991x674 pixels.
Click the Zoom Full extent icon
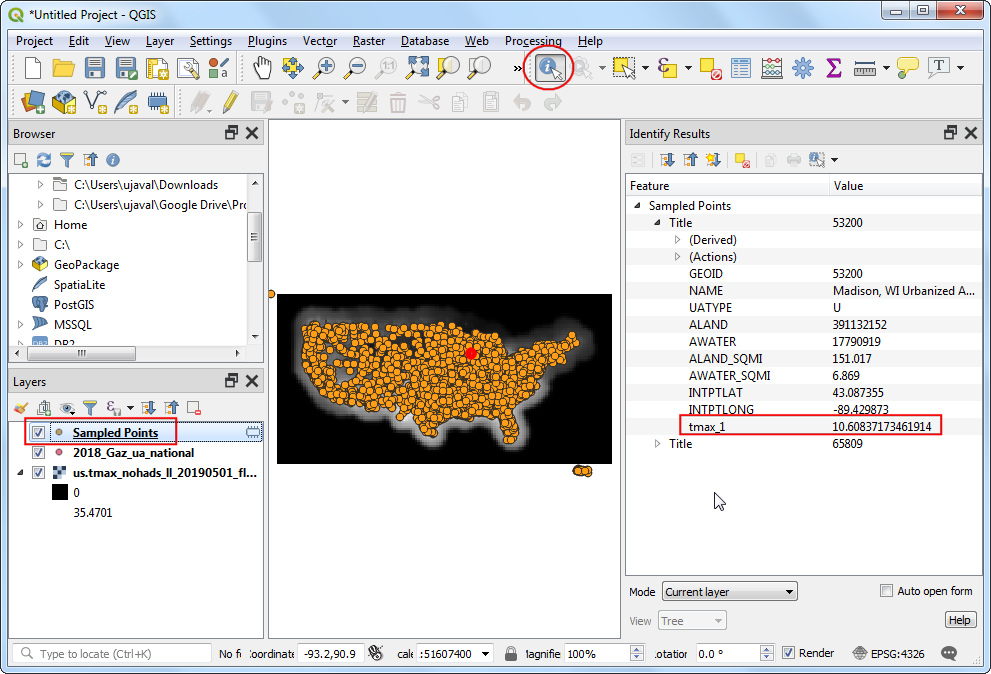(418, 68)
